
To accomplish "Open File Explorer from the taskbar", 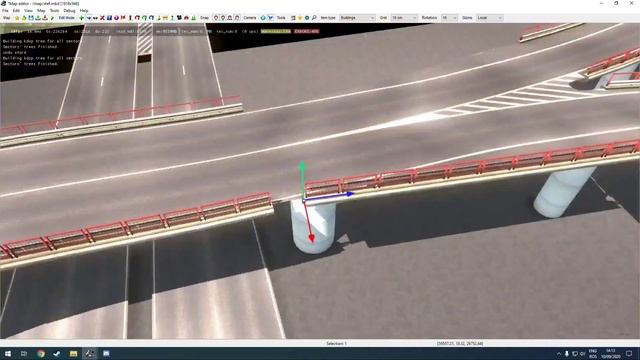I will click(73, 353).
